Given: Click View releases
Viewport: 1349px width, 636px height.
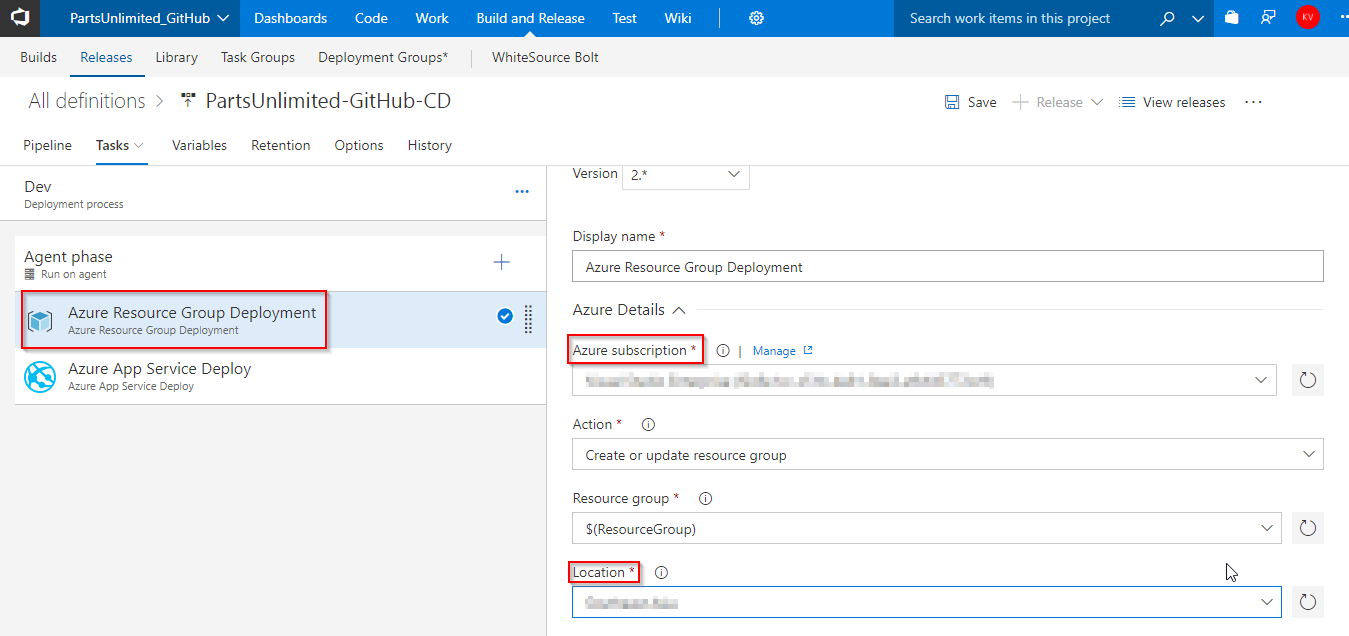Looking at the screenshot, I should point(1172,102).
